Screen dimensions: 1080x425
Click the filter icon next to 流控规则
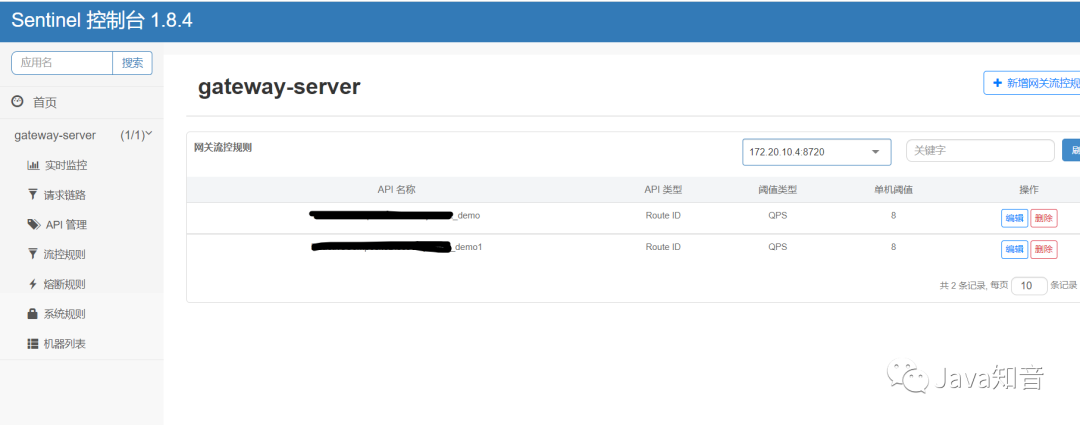coord(32,254)
